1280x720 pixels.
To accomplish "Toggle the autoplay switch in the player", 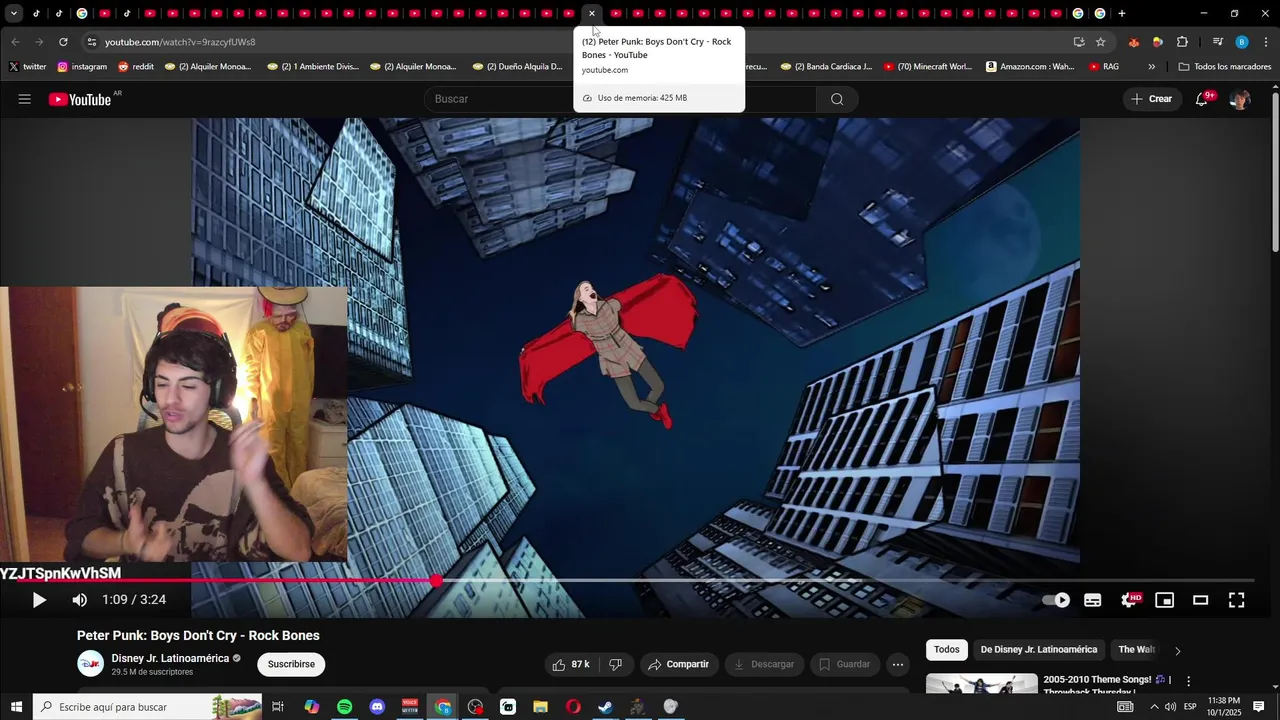I will pyautogui.click(x=1056, y=600).
